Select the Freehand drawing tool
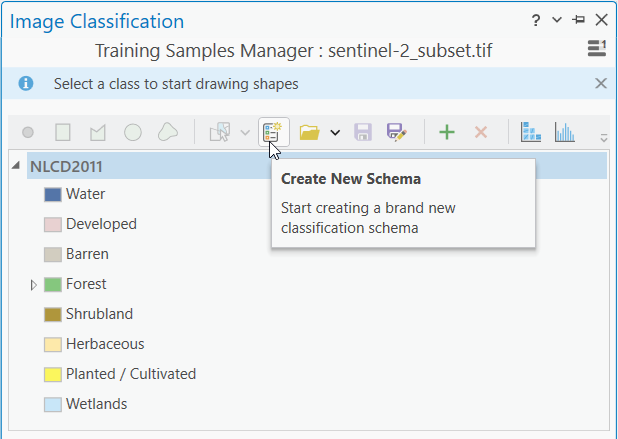Screen dimensions: 618x439 [168, 132]
